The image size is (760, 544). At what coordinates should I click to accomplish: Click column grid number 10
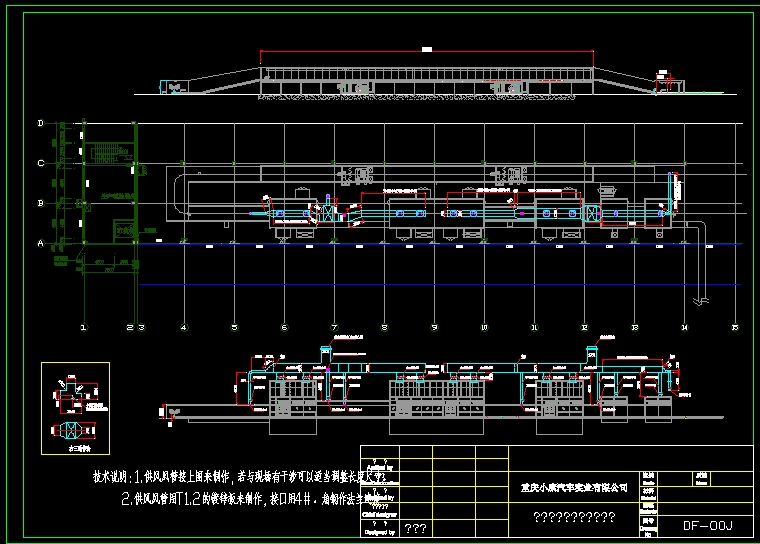(484, 326)
